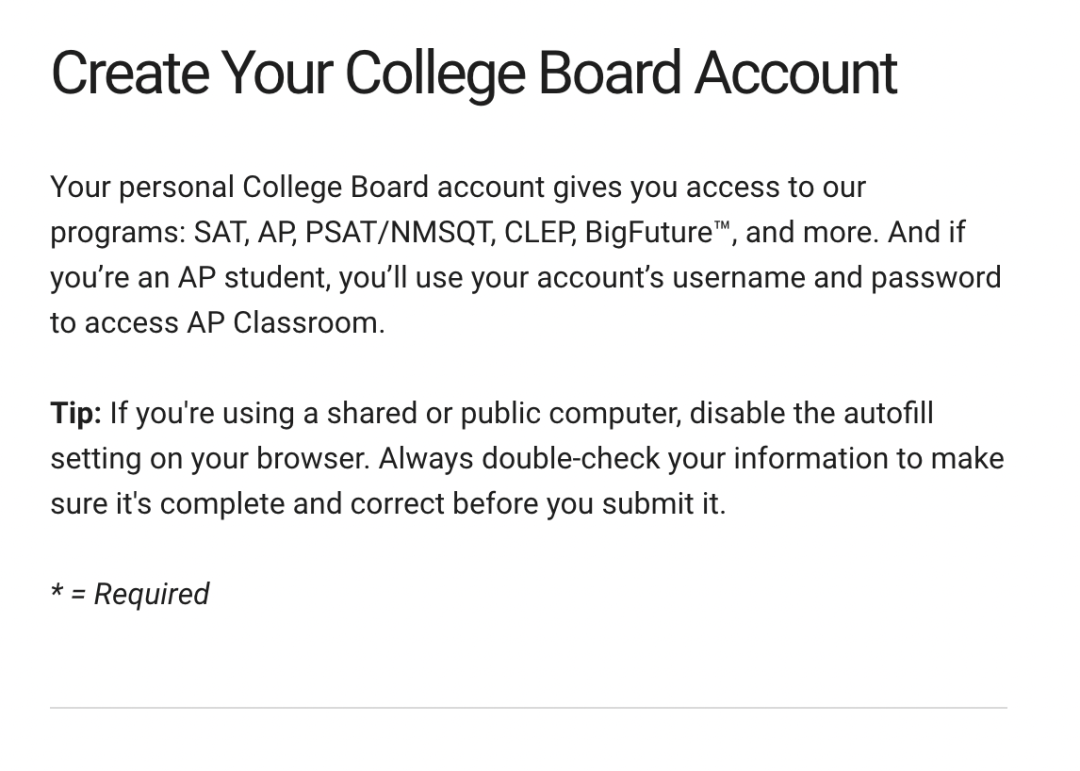Image resolution: width=1080 pixels, height=771 pixels.
Task: Select the bold "Tip:" label
Action: click(76, 413)
